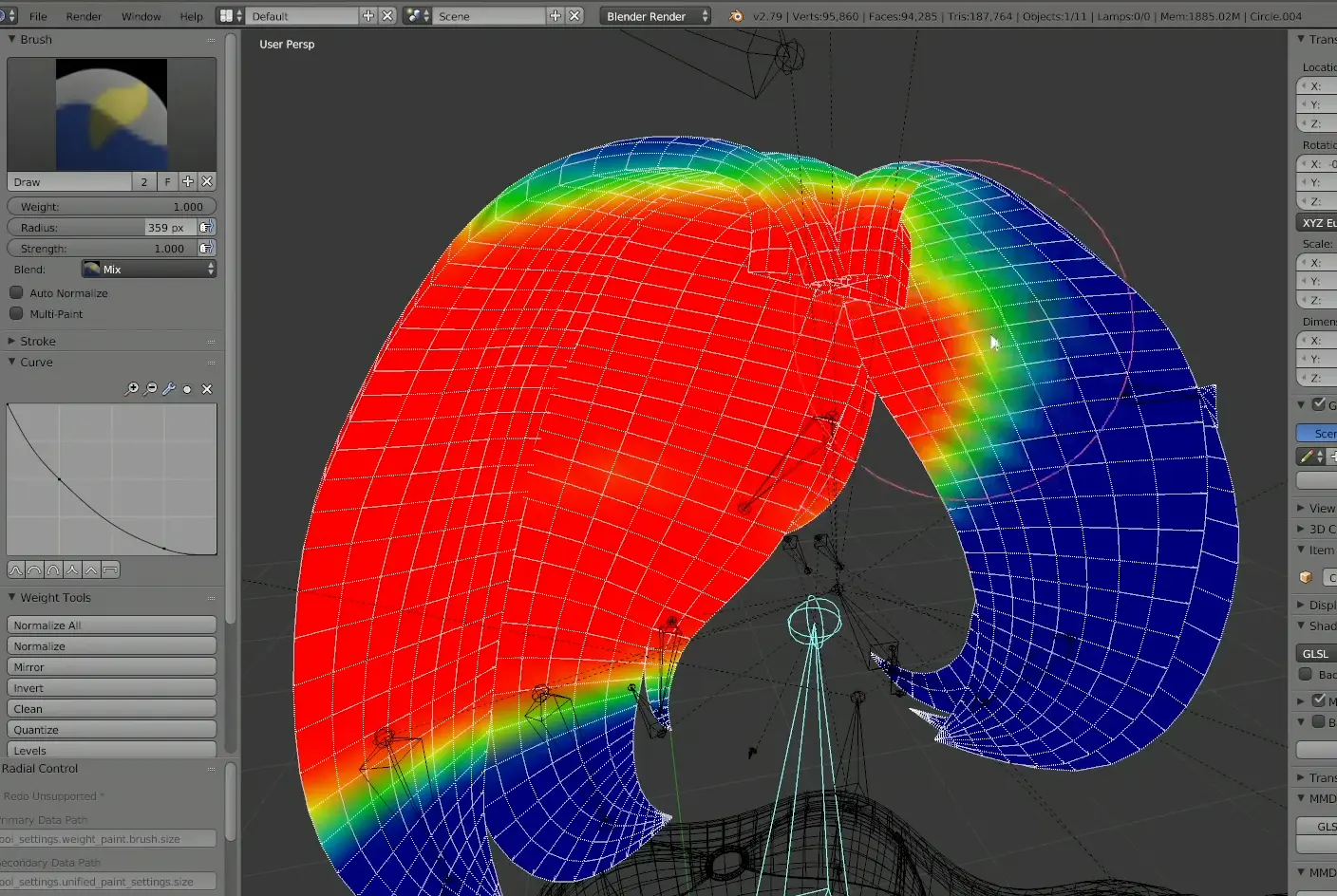Enable Auto Normalize checkbox
1337x896 pixels.
pyautogui.click(x=16, y=293)
